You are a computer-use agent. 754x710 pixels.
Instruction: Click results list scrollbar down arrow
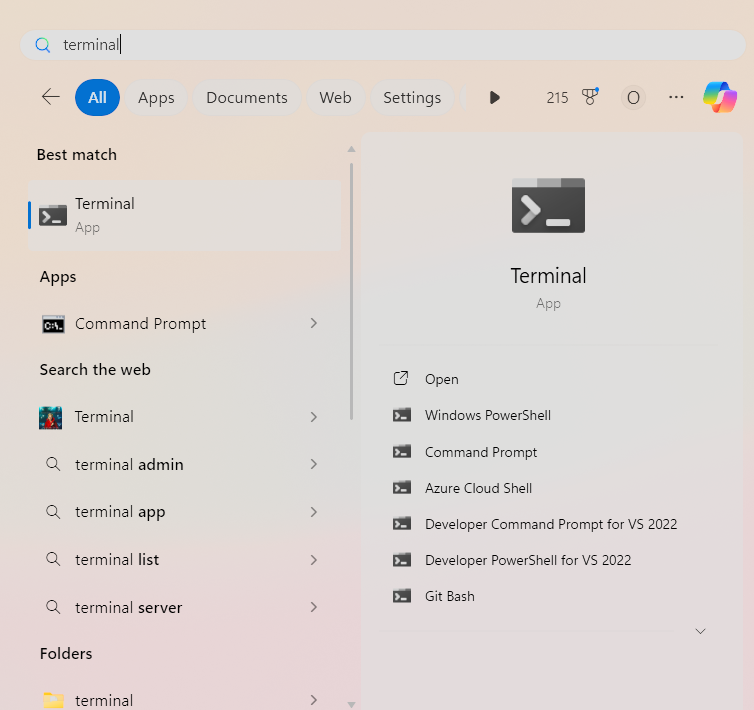352,705
